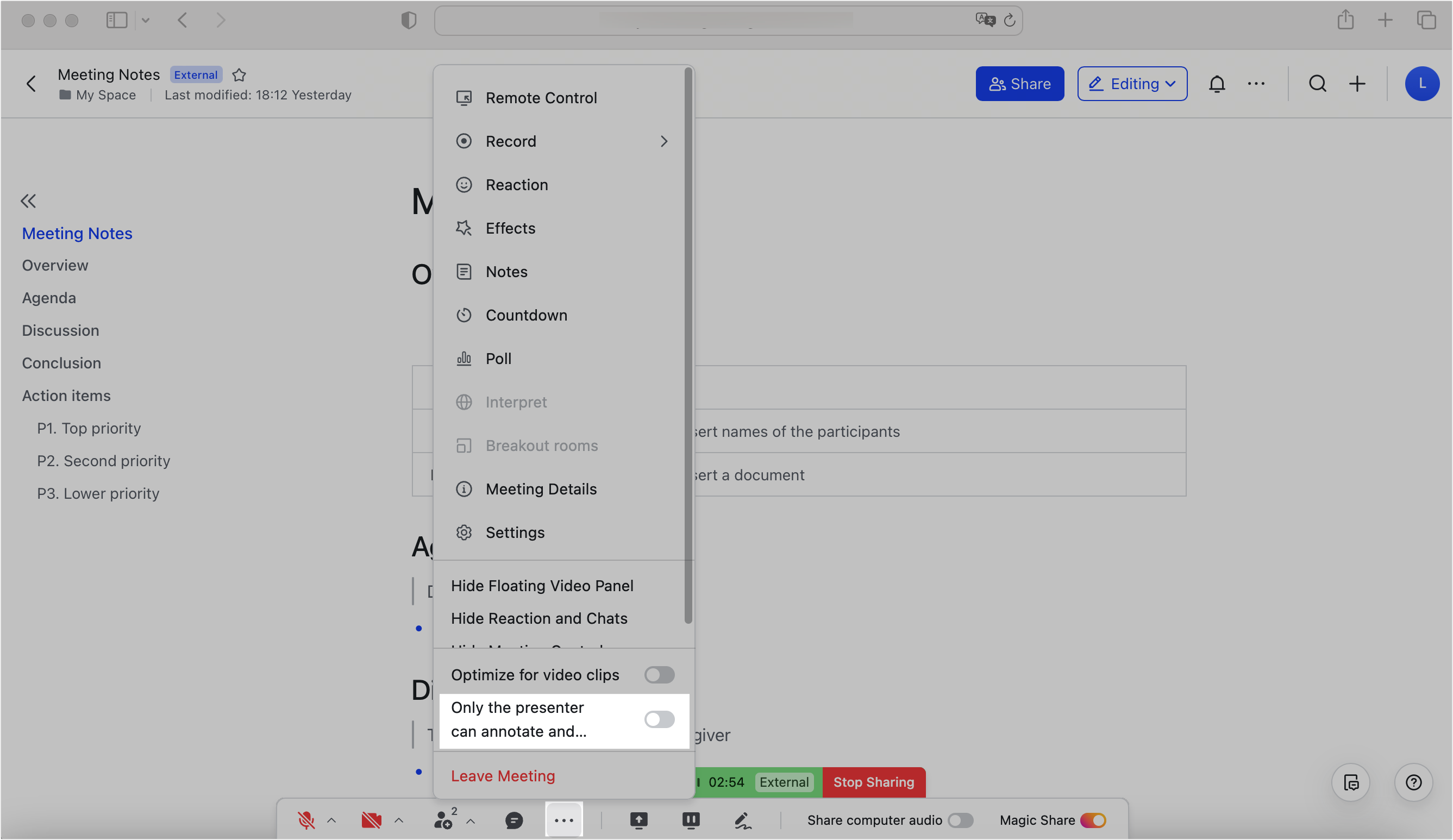Open Meeting Details menu item
1453x840 pixels.
(x=541, y=489)
